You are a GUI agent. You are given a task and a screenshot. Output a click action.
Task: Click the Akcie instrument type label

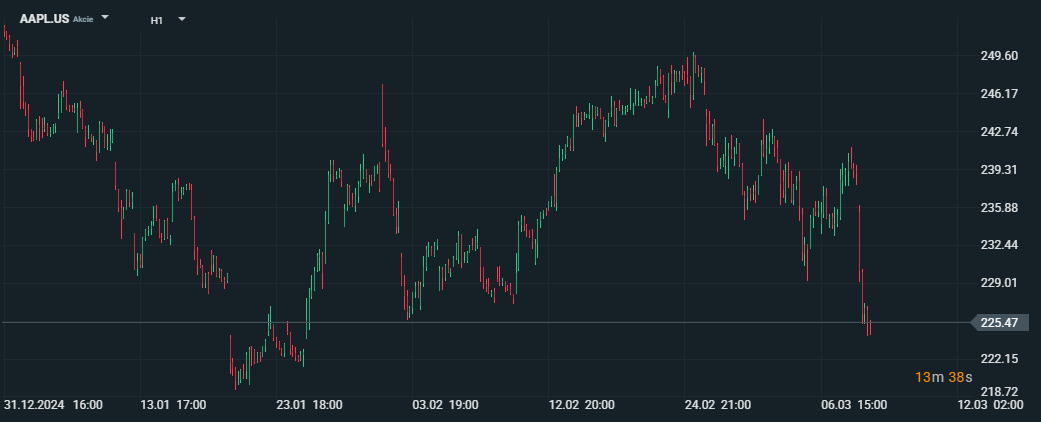pos(83,19)
